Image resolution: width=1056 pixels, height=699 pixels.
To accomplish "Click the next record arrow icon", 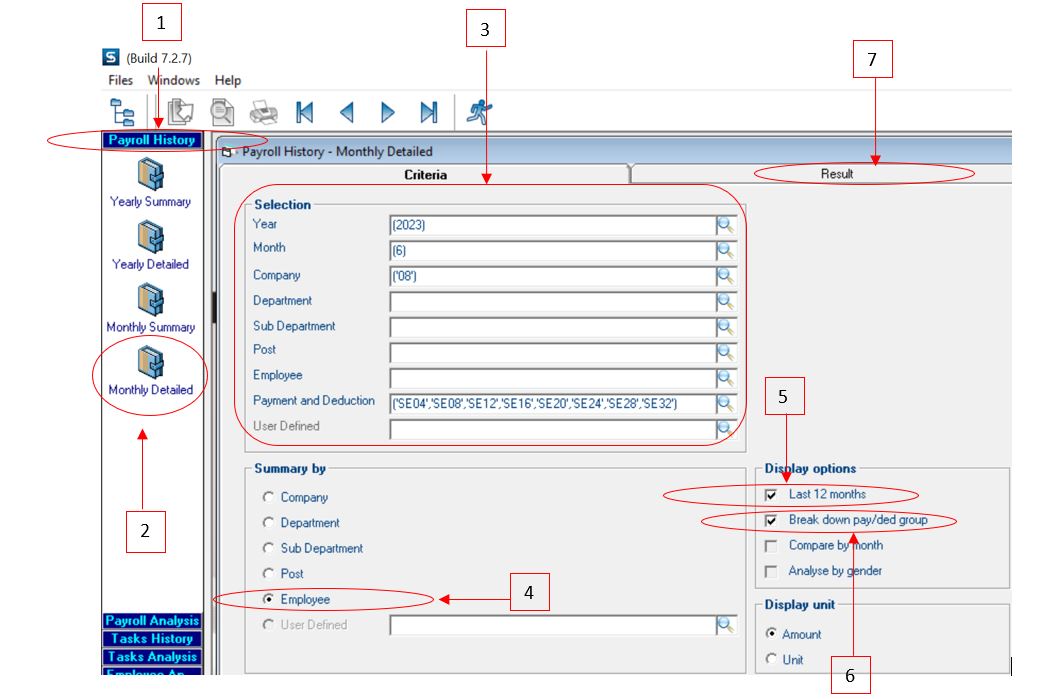I will click(388, 112).
